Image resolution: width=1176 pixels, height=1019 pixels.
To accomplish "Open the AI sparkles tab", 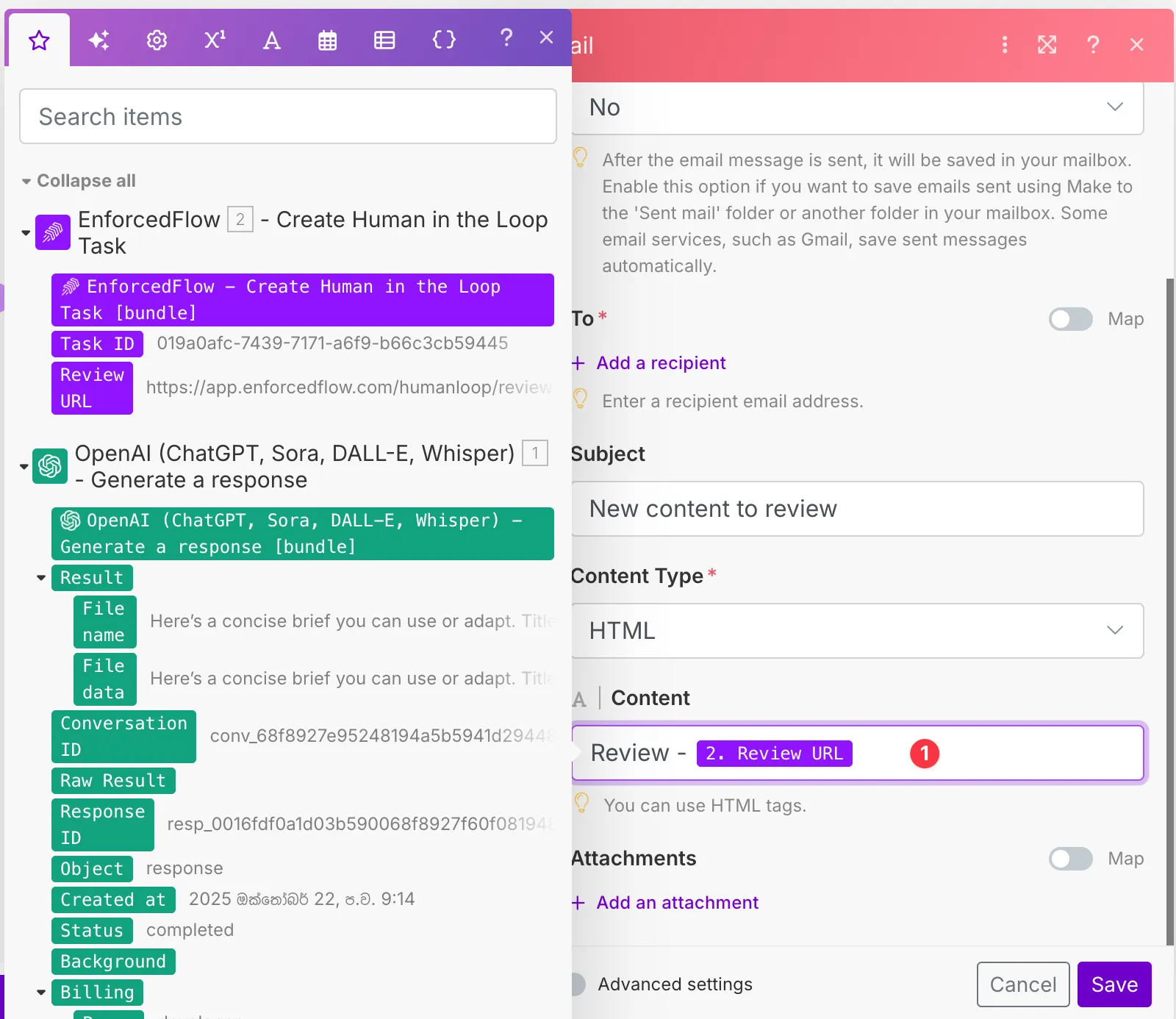I will pyautogui.click(x=98, y=40).
